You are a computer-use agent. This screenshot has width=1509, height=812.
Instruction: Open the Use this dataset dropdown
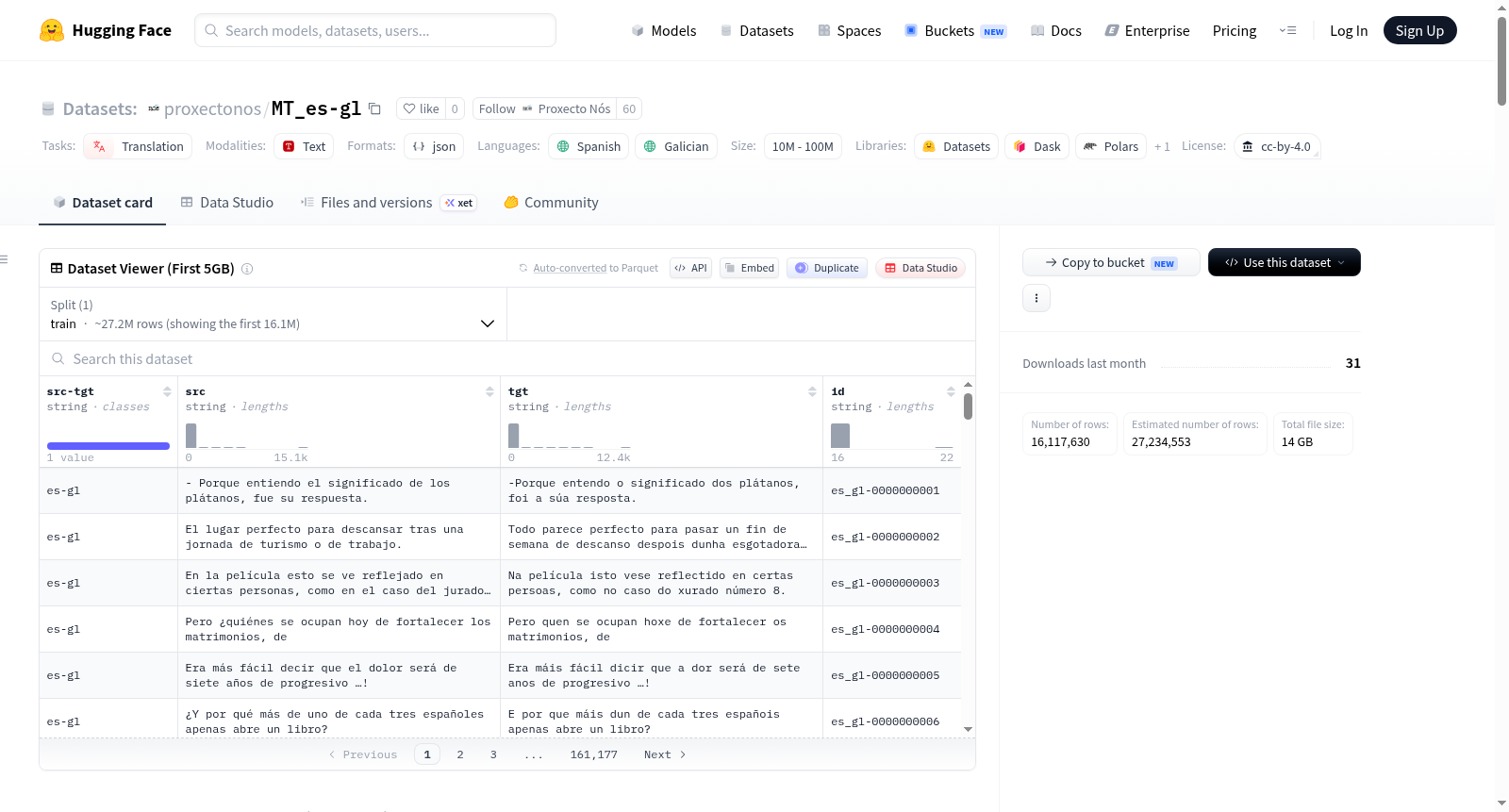click(x=1285, y=262)
